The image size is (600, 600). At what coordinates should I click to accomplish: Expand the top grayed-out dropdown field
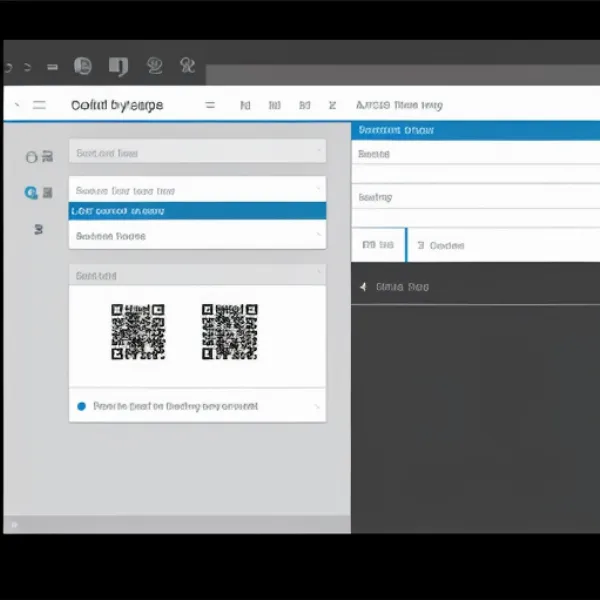tap(197, 153)
